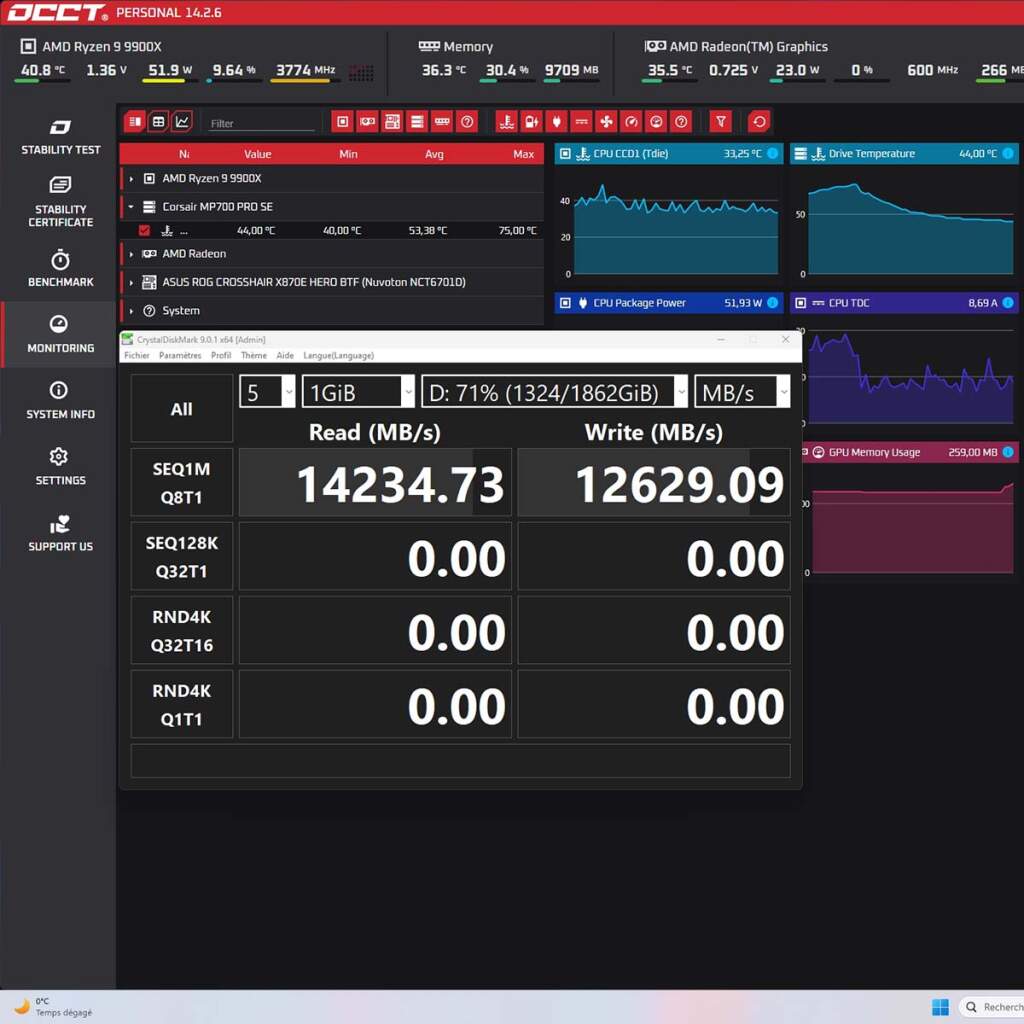This screenshot has height=1024, width=1024.
Task: Open the Benchmark section in OCCT sidebar
Action: (59, 268)
